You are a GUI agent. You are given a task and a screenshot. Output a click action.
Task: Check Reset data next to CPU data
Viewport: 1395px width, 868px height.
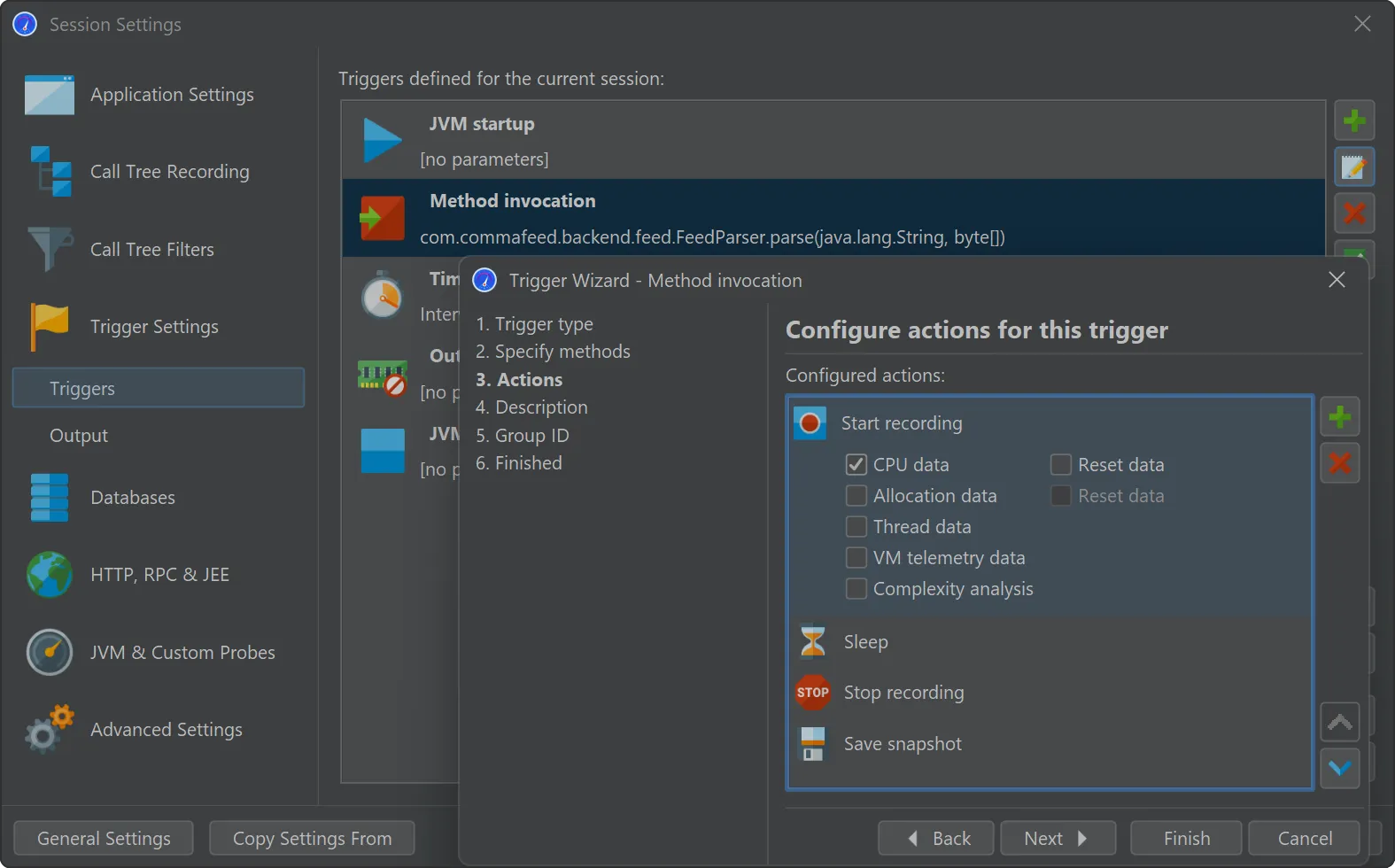coord(1060,465)
